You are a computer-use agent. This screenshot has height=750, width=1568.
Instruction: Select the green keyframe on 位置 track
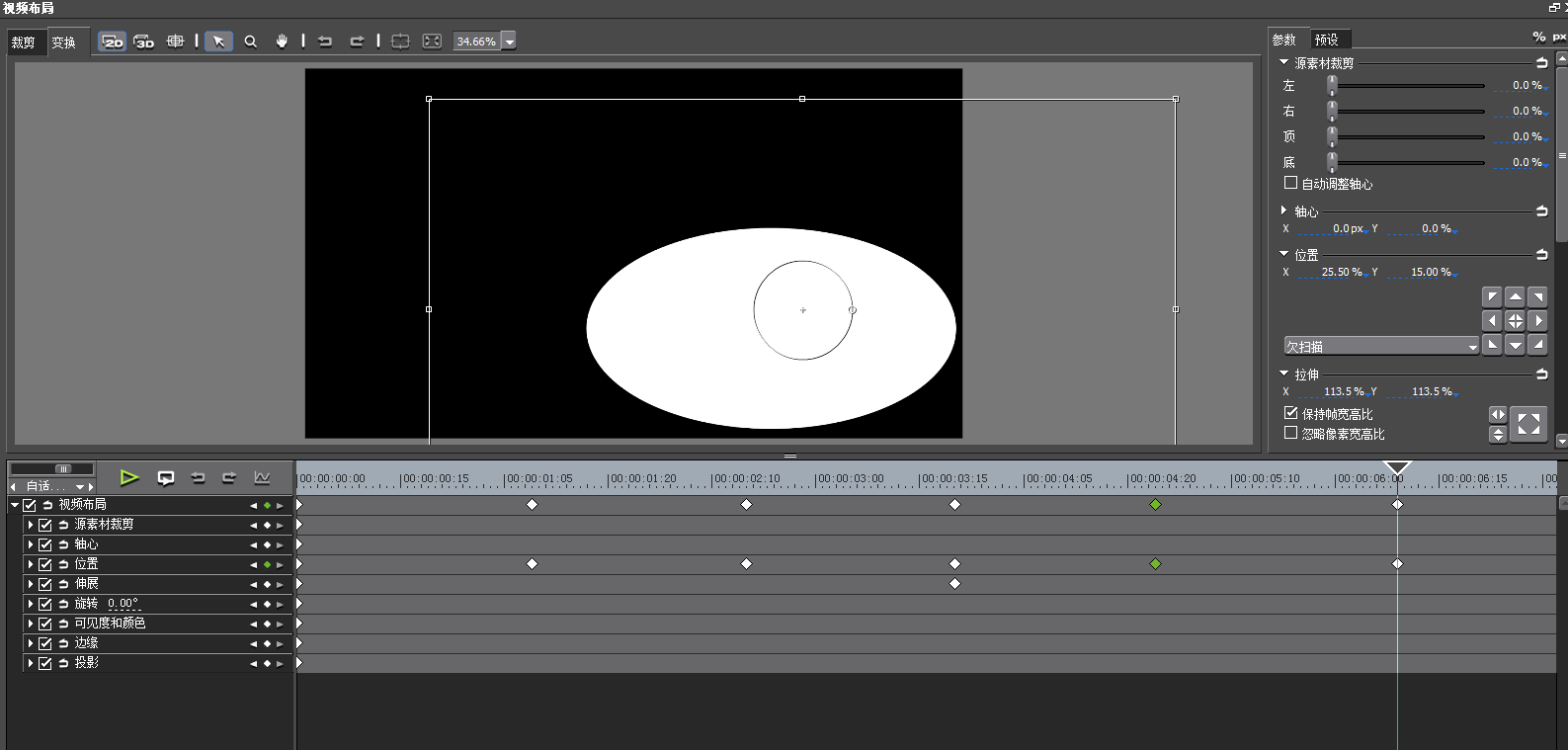1155,564
